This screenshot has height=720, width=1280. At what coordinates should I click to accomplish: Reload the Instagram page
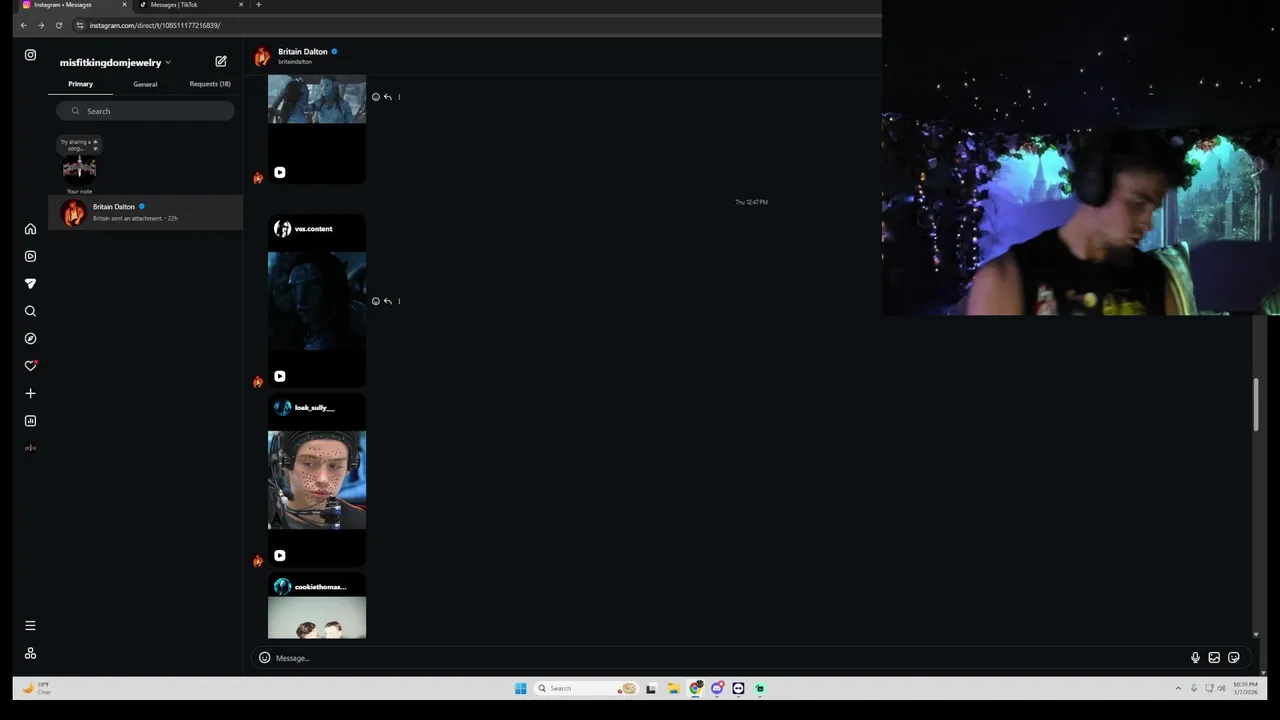59,25
